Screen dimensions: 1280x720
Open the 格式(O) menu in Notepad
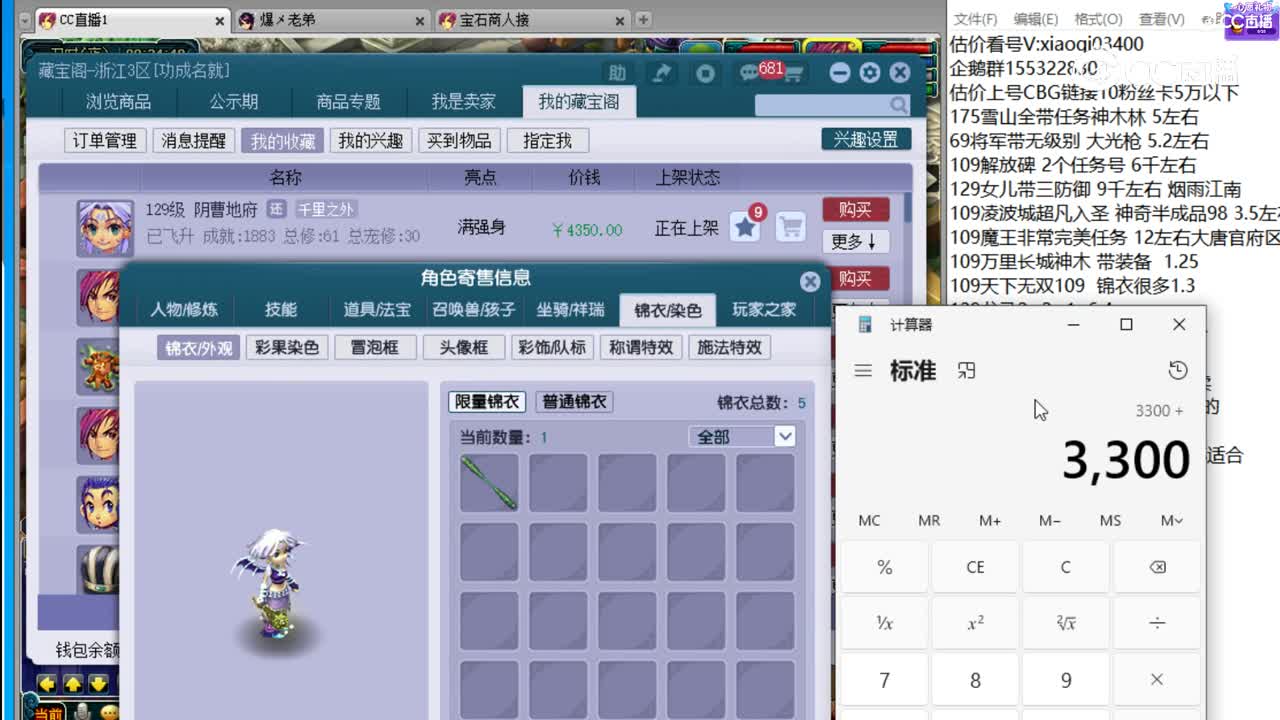point(1096,19)
